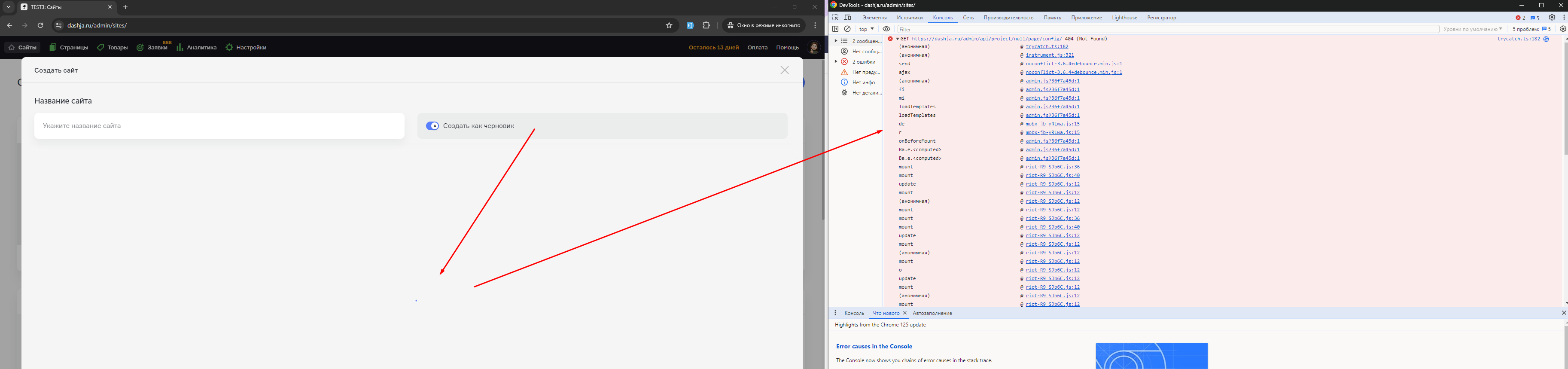This screenshot has width=1568, height=369.
Task: Open the 'top' JavaScript context dropdown
Action: click(x=866, y=29)
